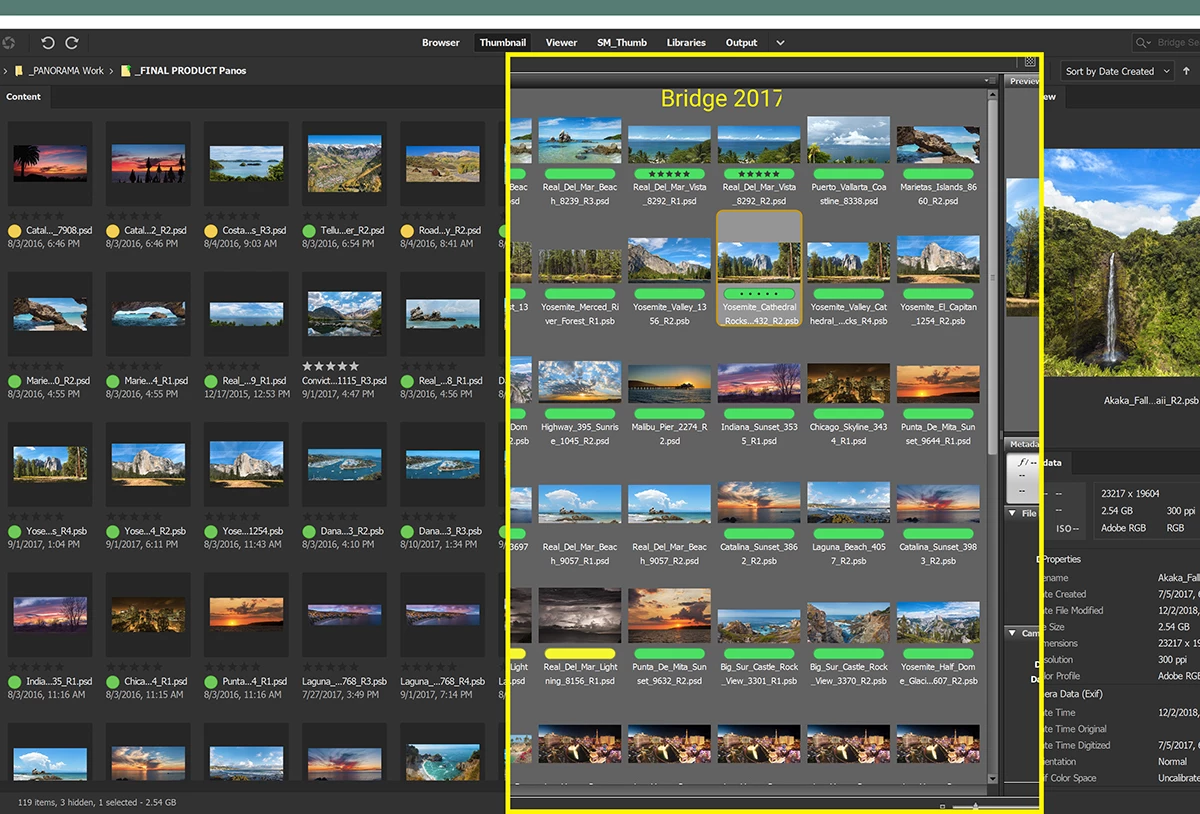Open chevron before _PANORAMA Work breadcrumb
This screenshot has height=814, width=1200.
click(5, 71)
